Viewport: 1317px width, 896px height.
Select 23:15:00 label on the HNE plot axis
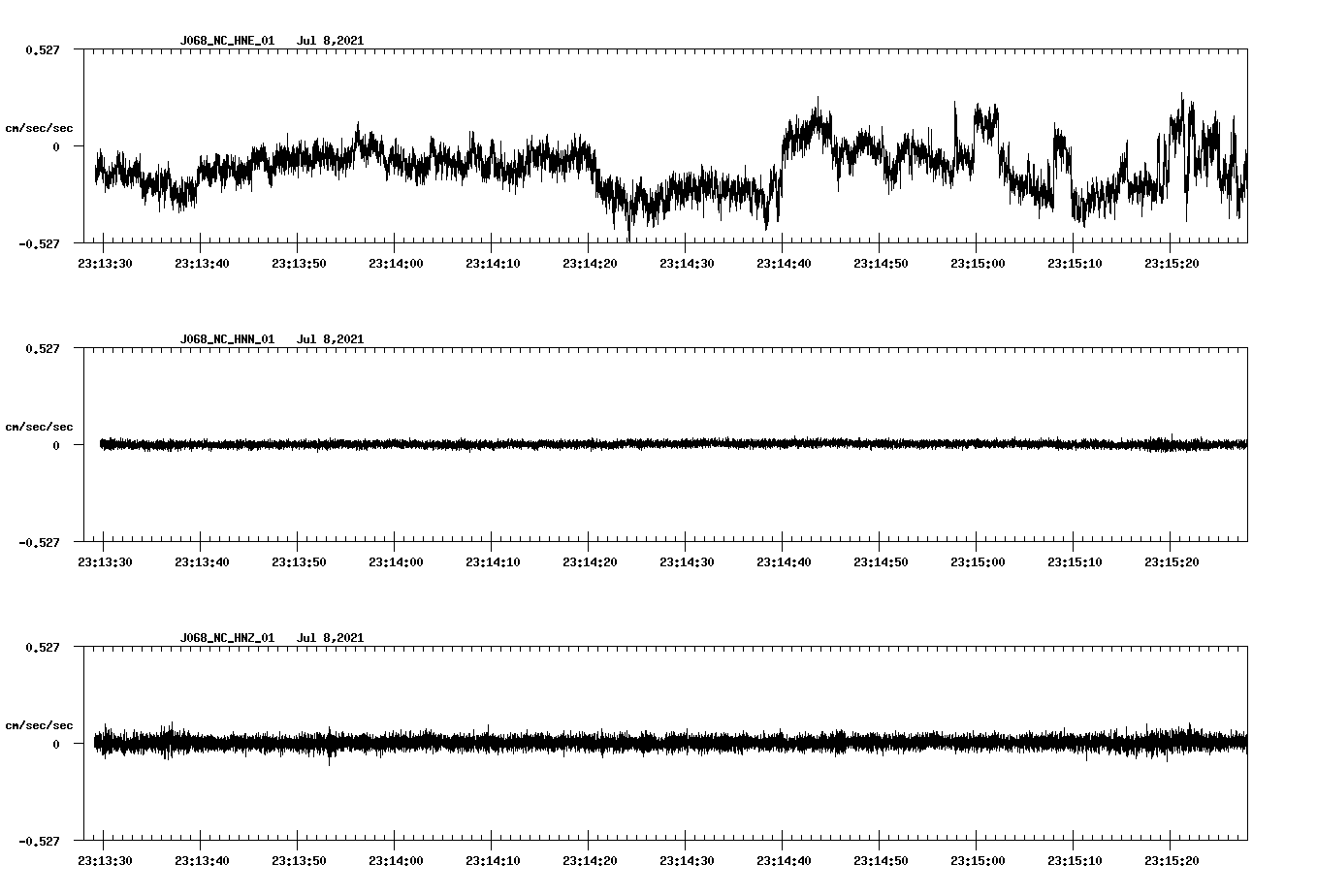[977, 263]
